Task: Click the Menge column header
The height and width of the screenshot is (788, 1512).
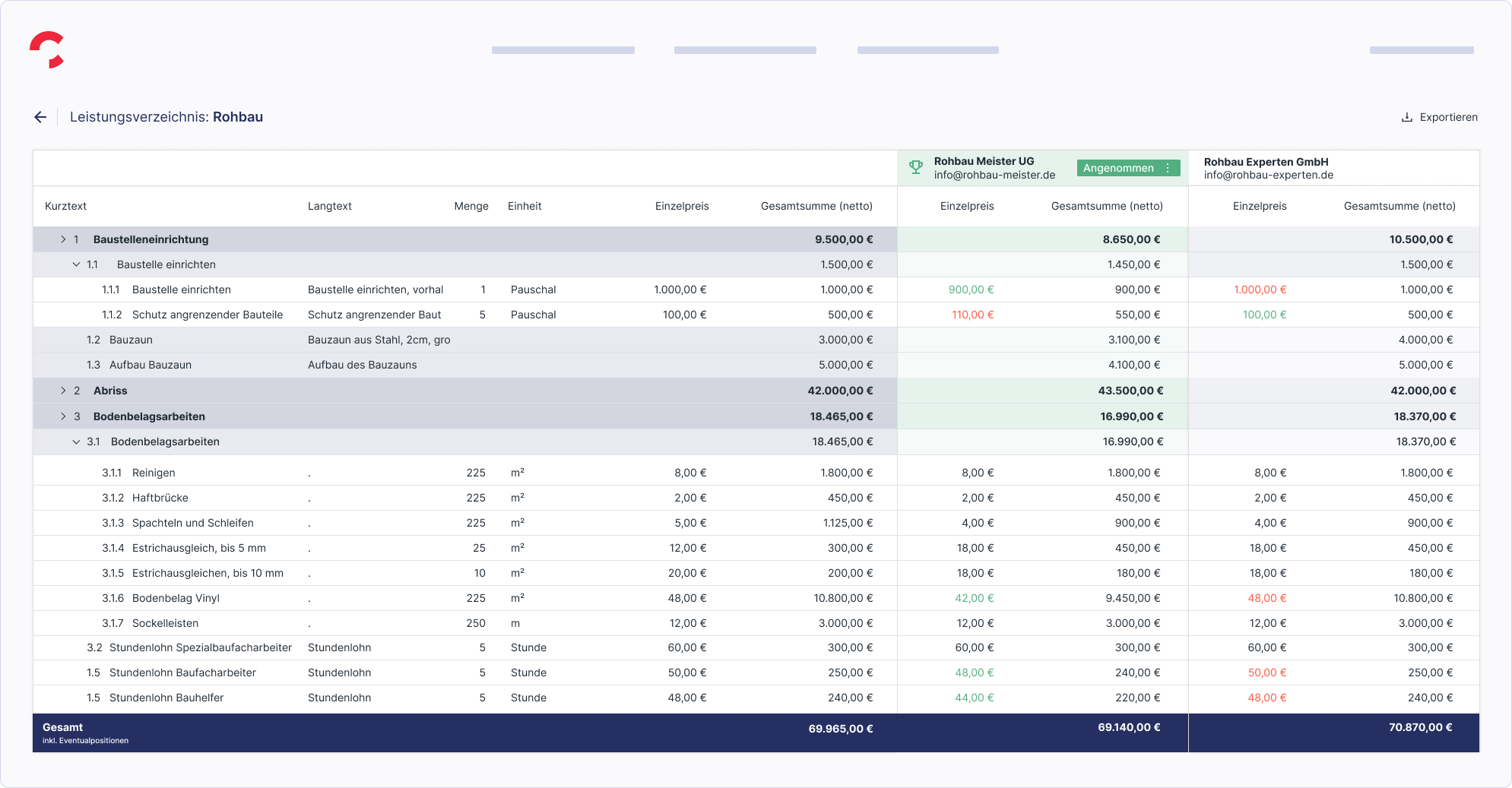Action: (x=471, y=206)
